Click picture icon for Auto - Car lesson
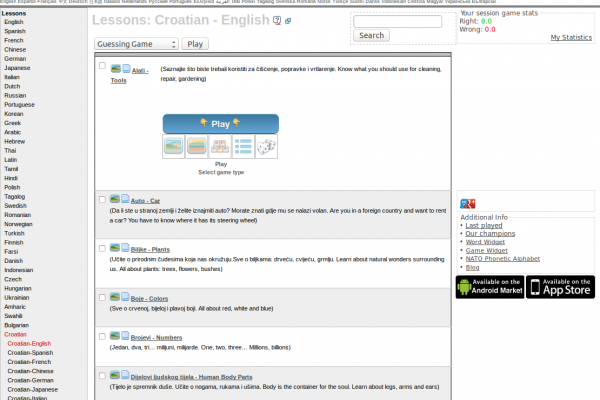 [x=114, y=199]
